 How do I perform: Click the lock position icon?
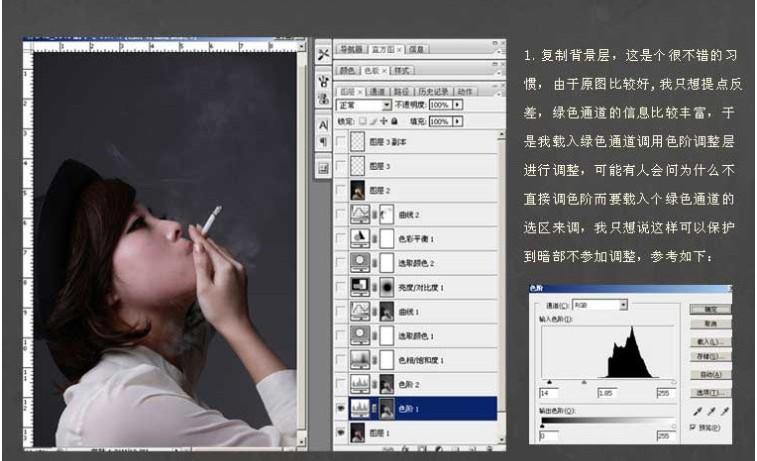click(384, 121)
